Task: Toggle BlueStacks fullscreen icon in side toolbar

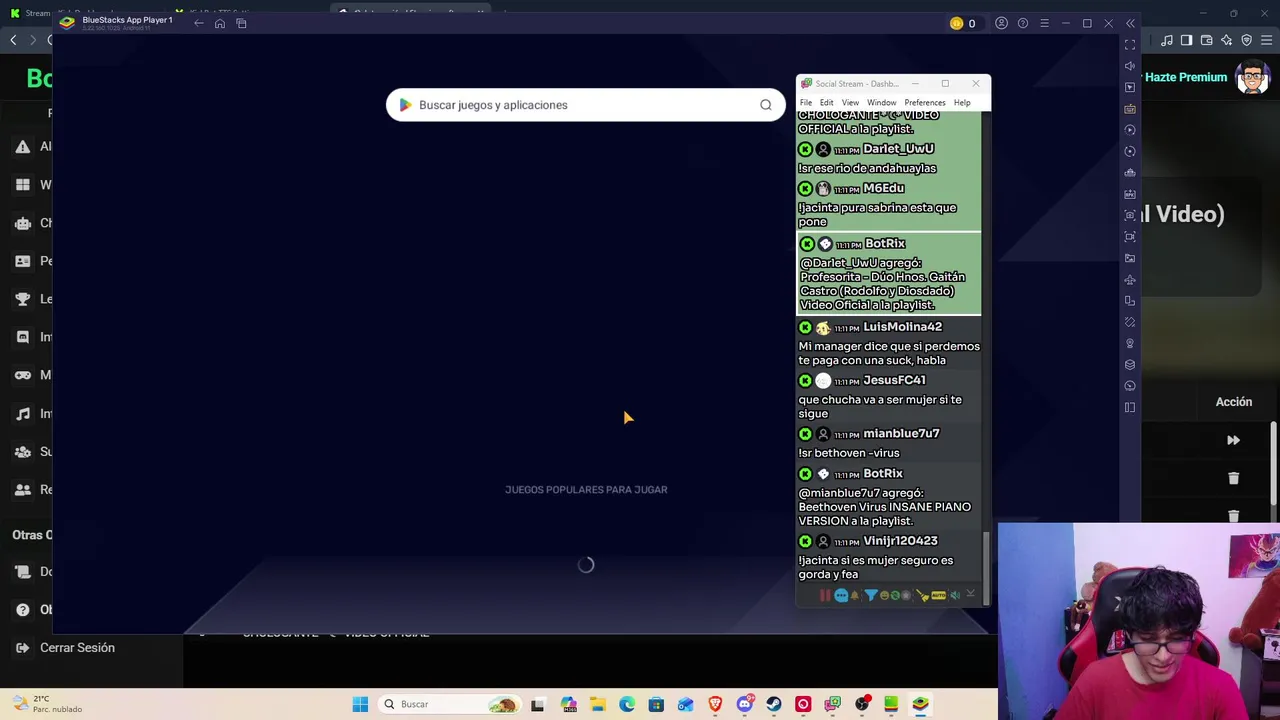Action: click(x=1130, y=45)
